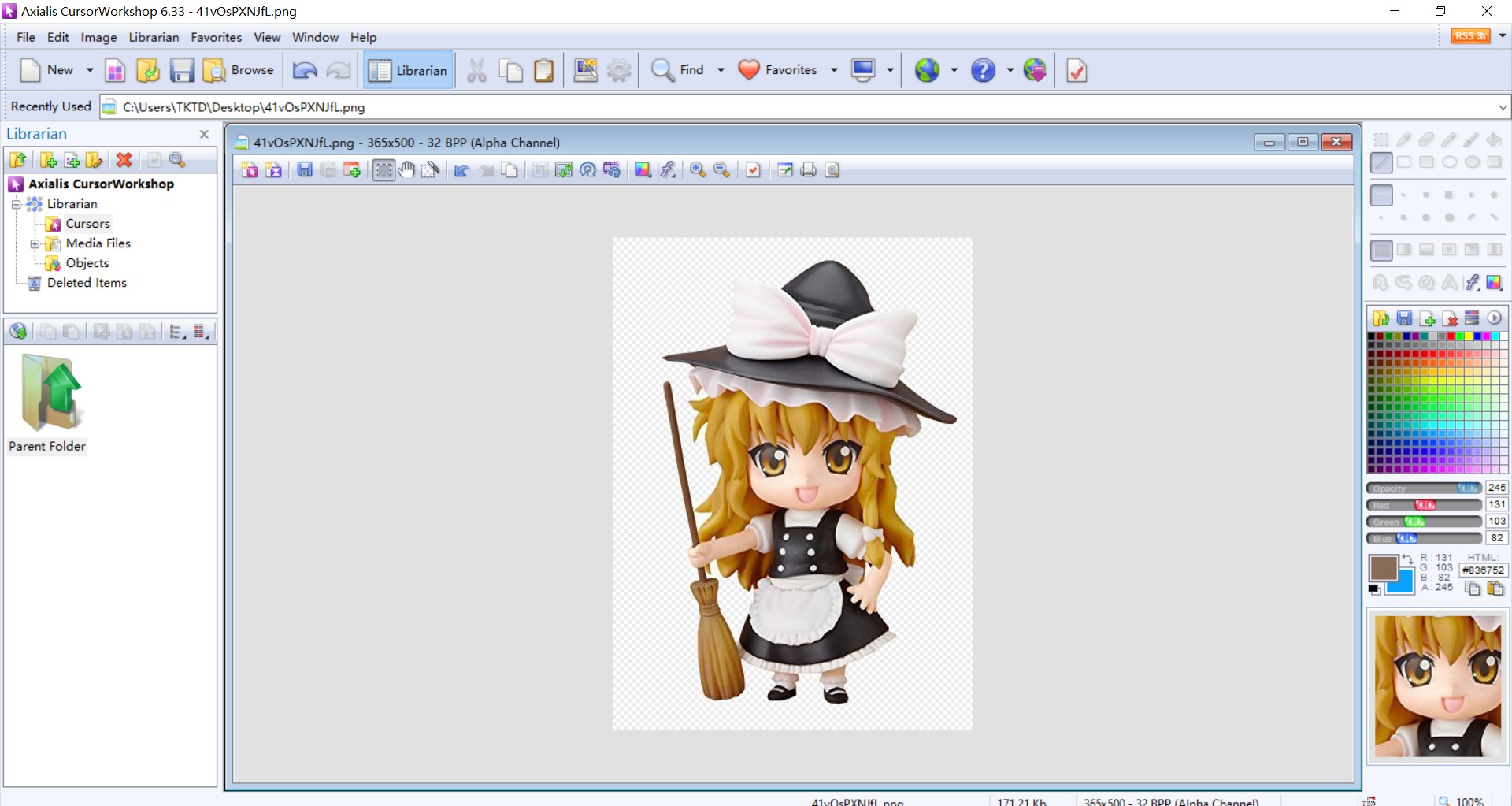
Task: Select the Eraser tool
Action: [x=1426, y=139]
